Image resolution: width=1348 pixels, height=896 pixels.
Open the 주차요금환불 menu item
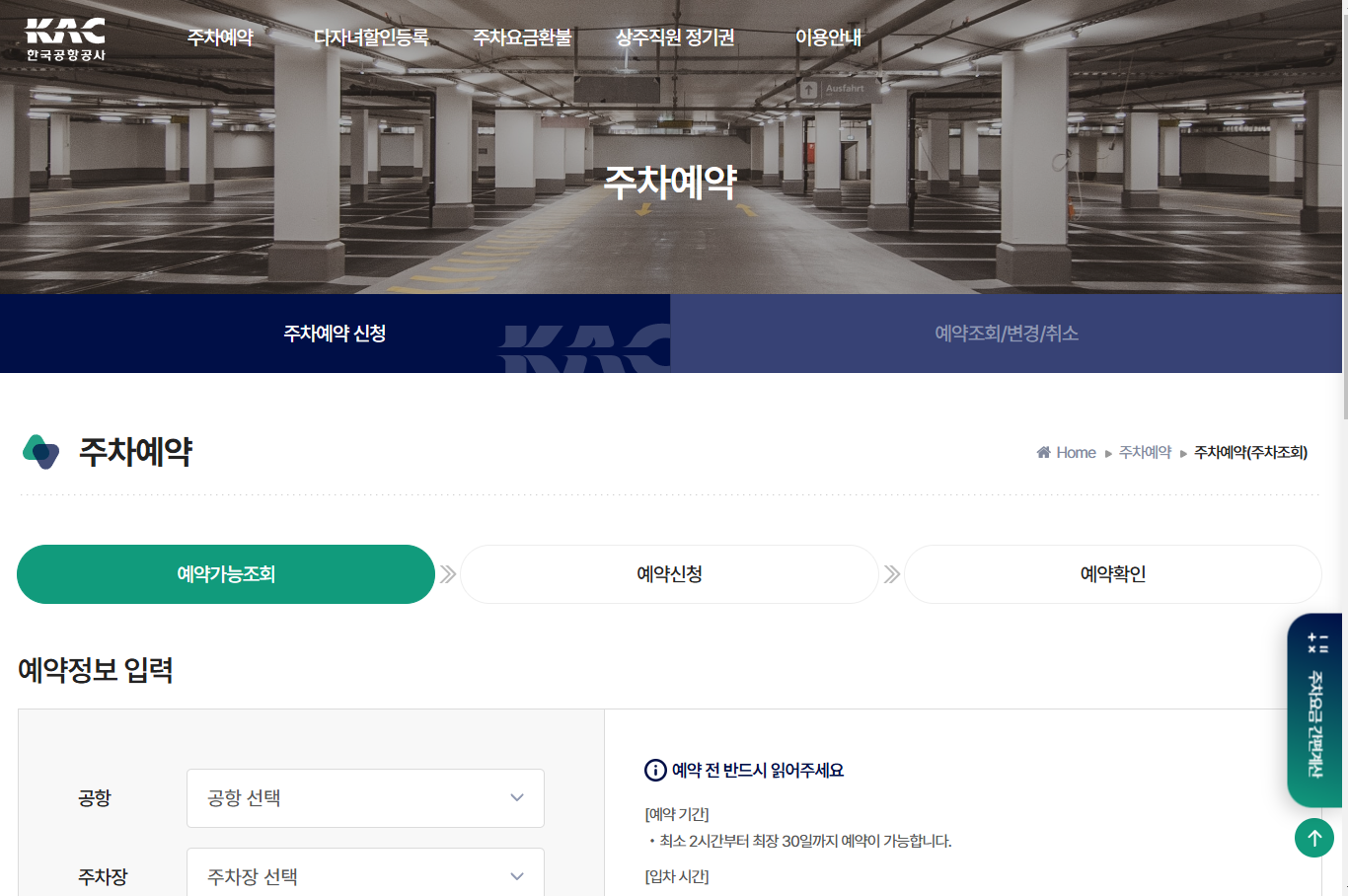coord(523,37)
